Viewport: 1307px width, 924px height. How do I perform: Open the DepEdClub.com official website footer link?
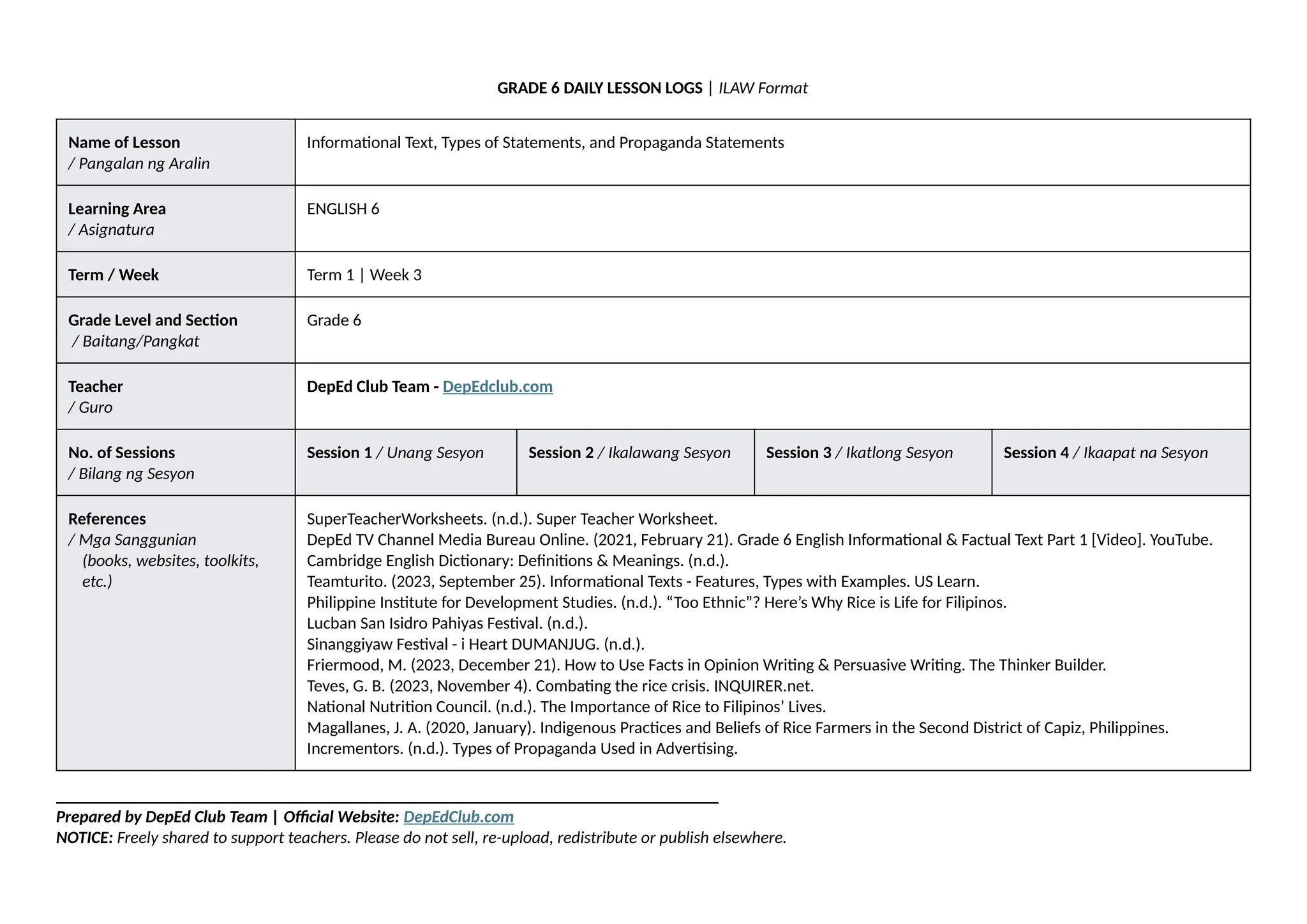(458, 817)
